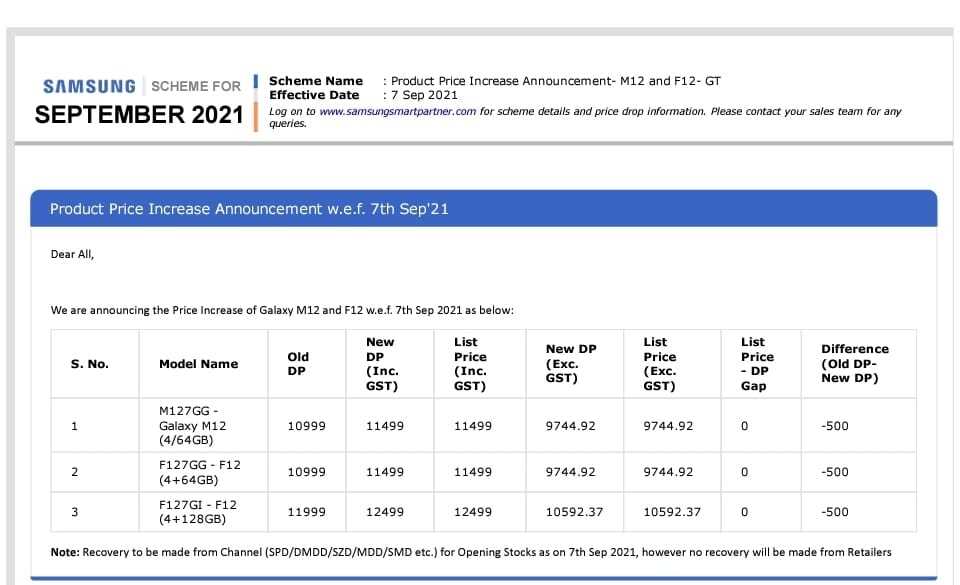Click Old DP 10999 in the F127GG row
Screen dimensions: 960x585
[307, 472]
